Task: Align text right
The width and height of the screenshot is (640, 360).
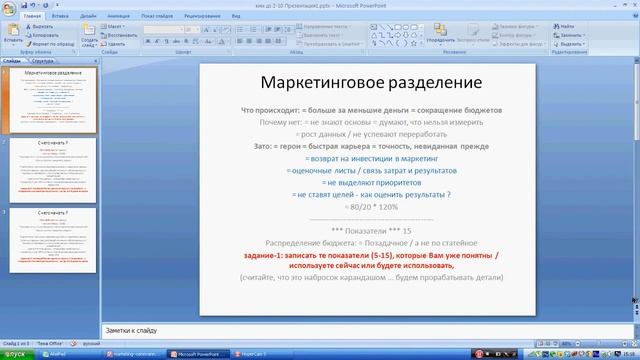Action: [x=258, y=41]
